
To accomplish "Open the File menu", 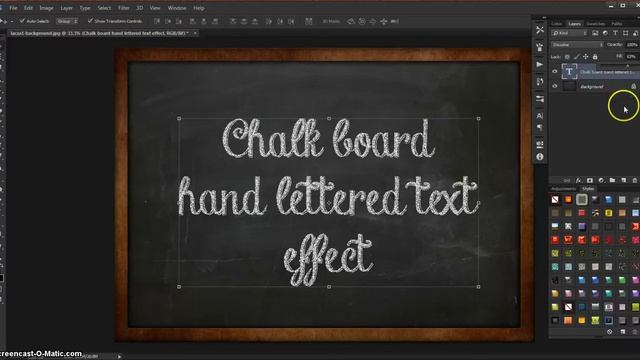I will tap(13, 8).
